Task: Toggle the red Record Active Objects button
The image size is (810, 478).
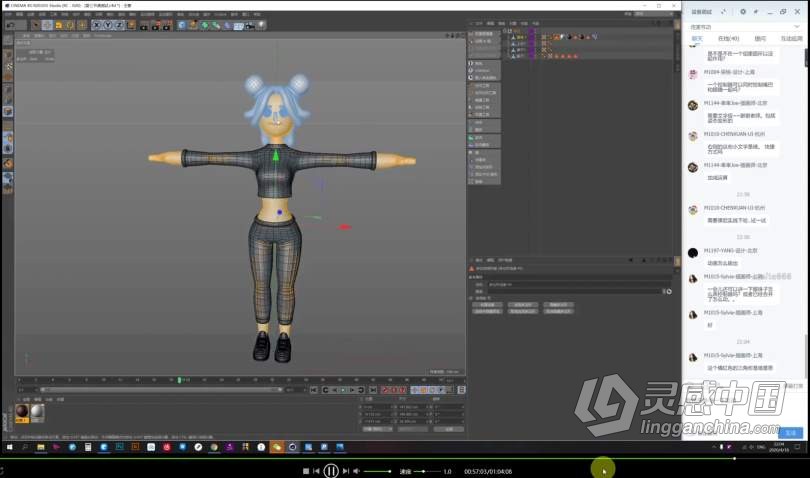Action: pyautogui.click(x=385, y=390)
